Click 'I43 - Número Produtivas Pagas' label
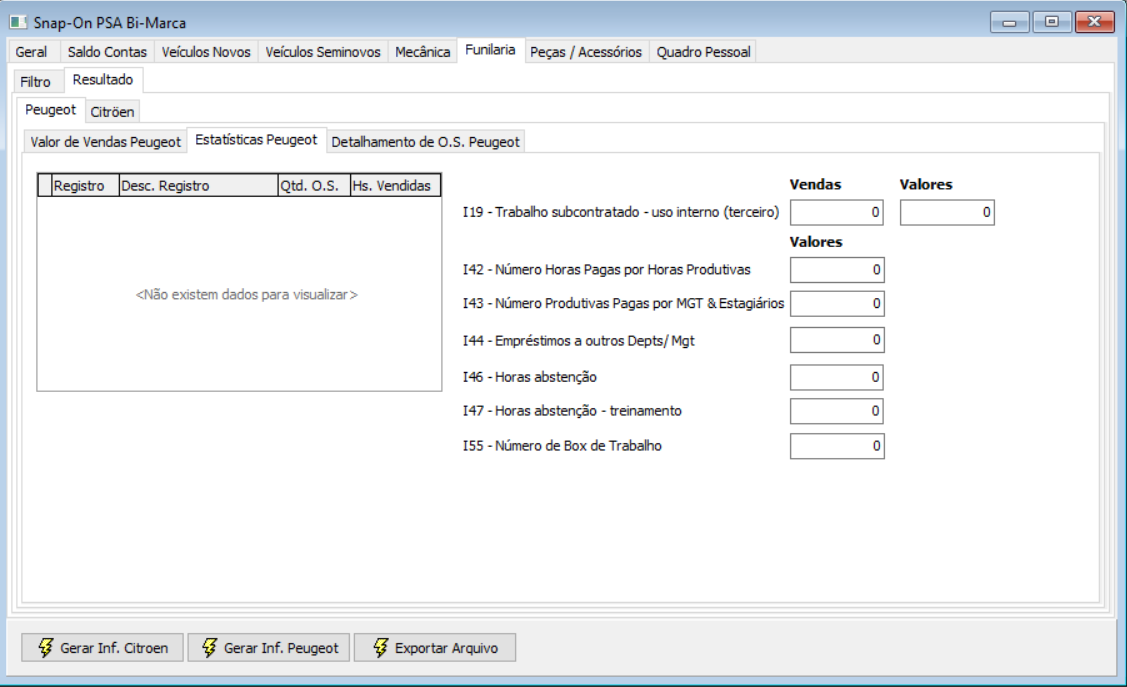This screenshot has width=1127, height=687. click(x=623, y=303)
